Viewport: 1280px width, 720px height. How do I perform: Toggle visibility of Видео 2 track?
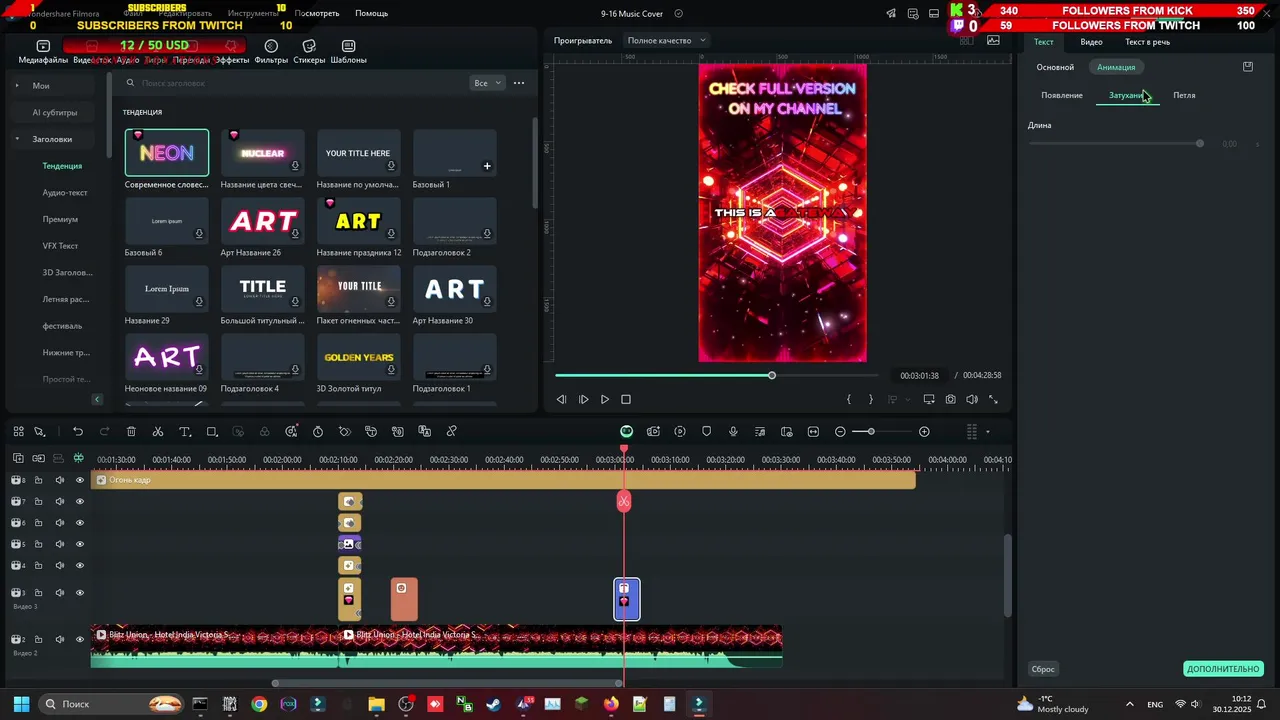80,639
